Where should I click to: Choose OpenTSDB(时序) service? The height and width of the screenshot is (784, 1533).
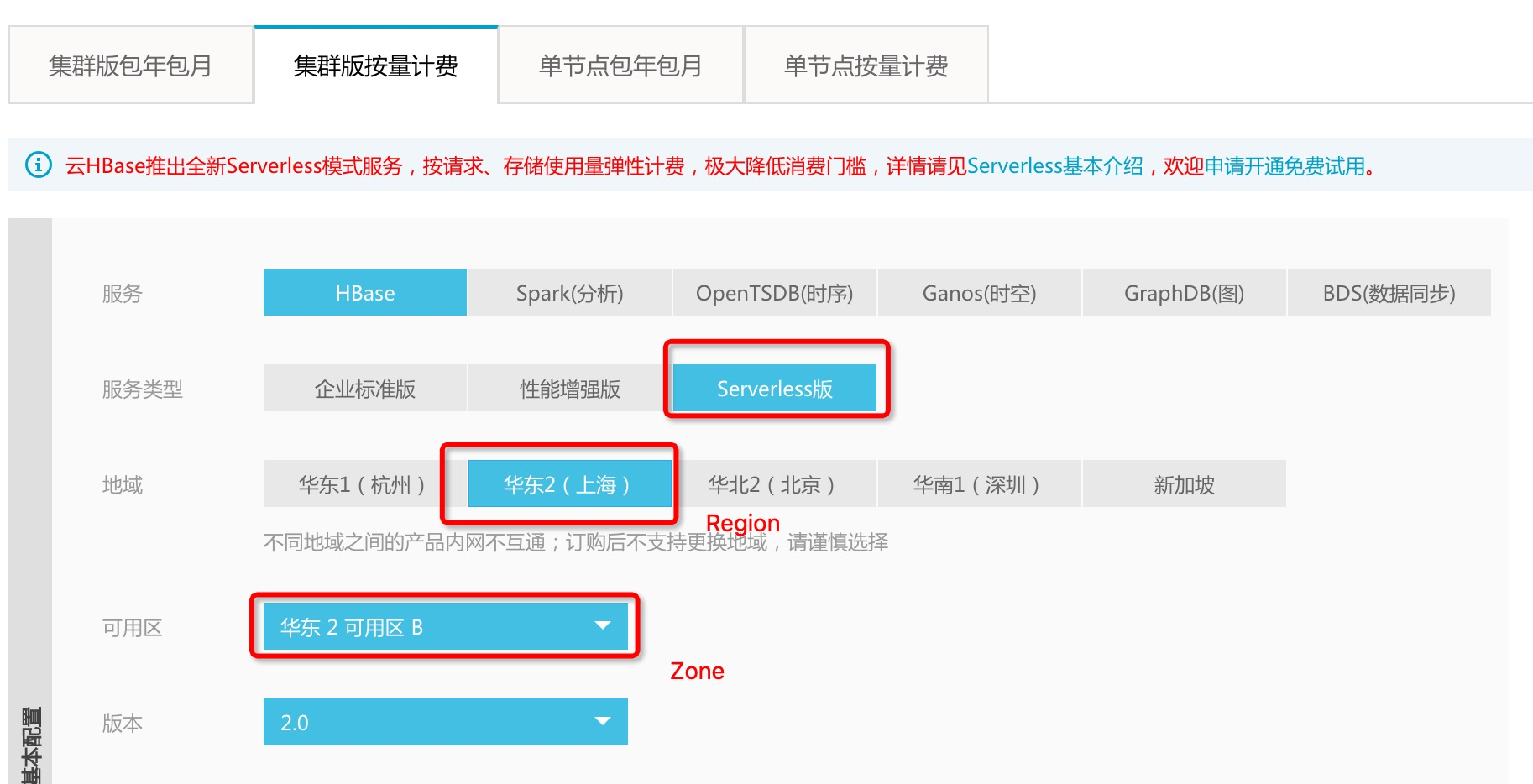[775, 292]
